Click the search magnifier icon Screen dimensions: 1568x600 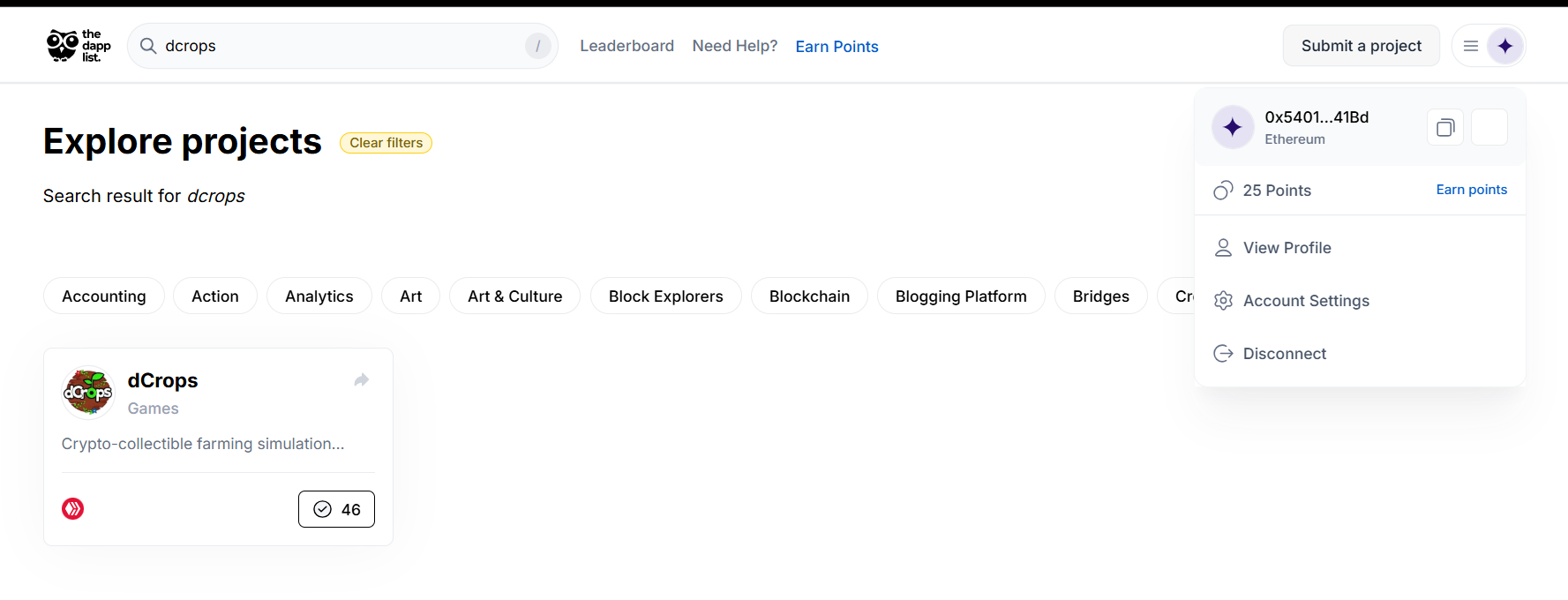click(148, 46)
